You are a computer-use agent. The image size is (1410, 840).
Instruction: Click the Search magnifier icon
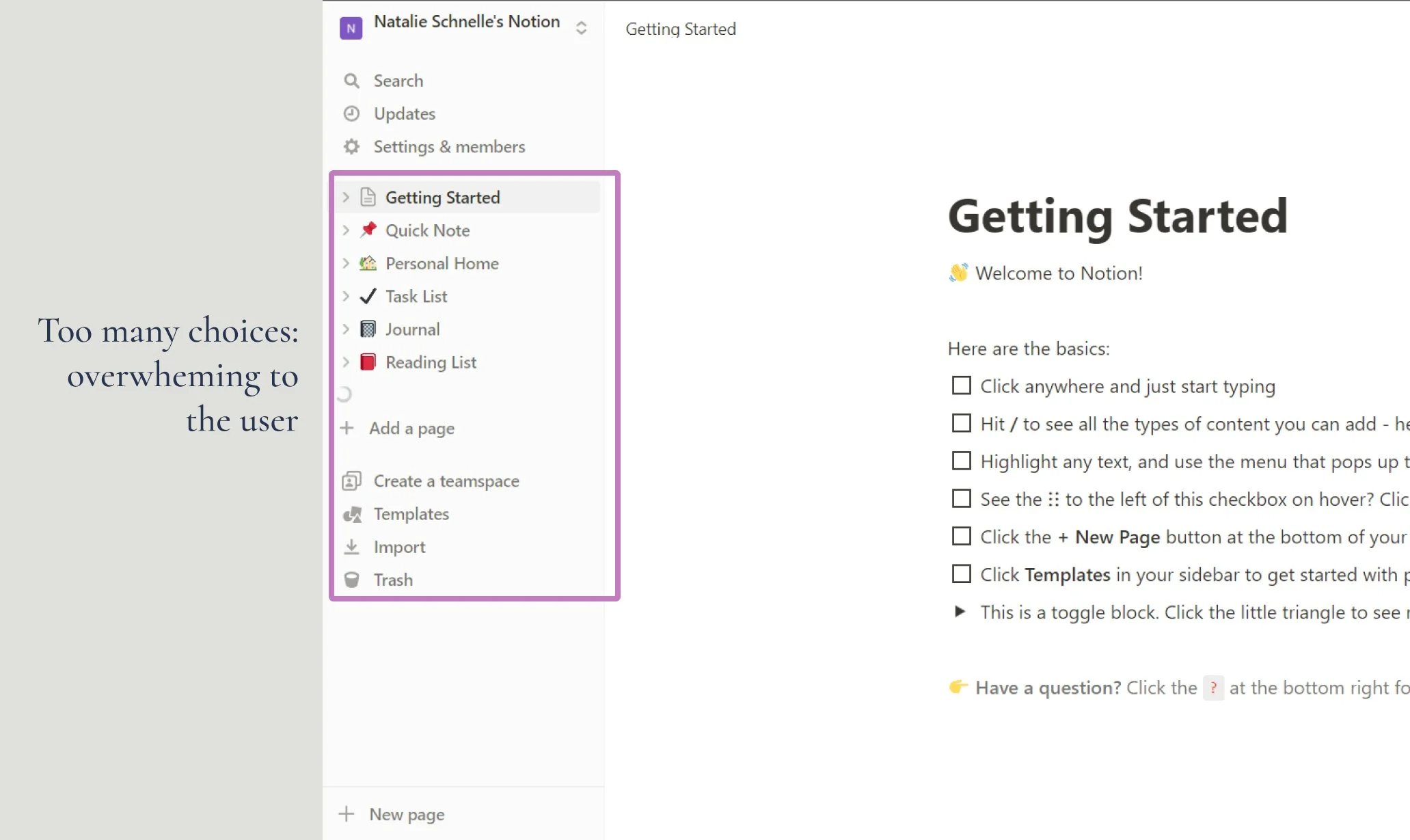pyautogui.click(x=351, y=81)
